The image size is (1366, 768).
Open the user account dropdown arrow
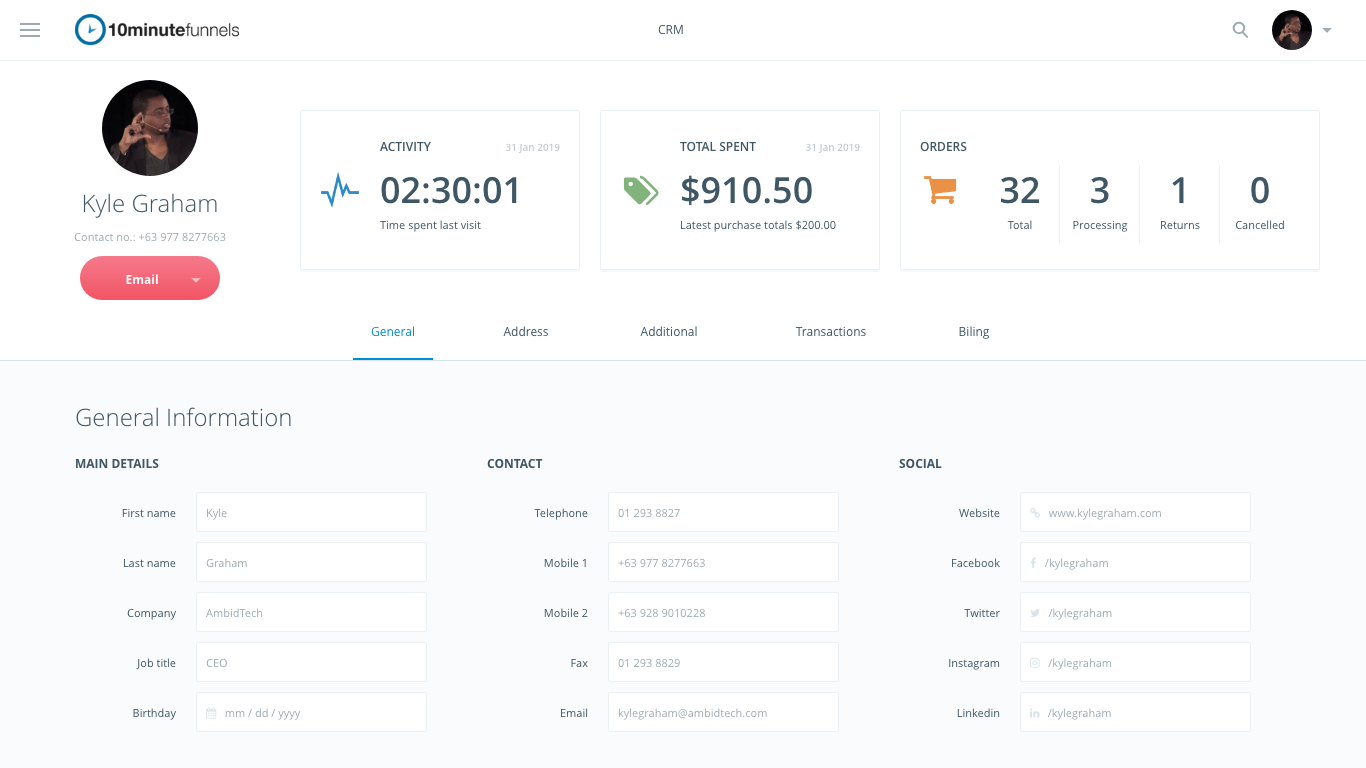pyautogui.click(x=1327, y=30)
